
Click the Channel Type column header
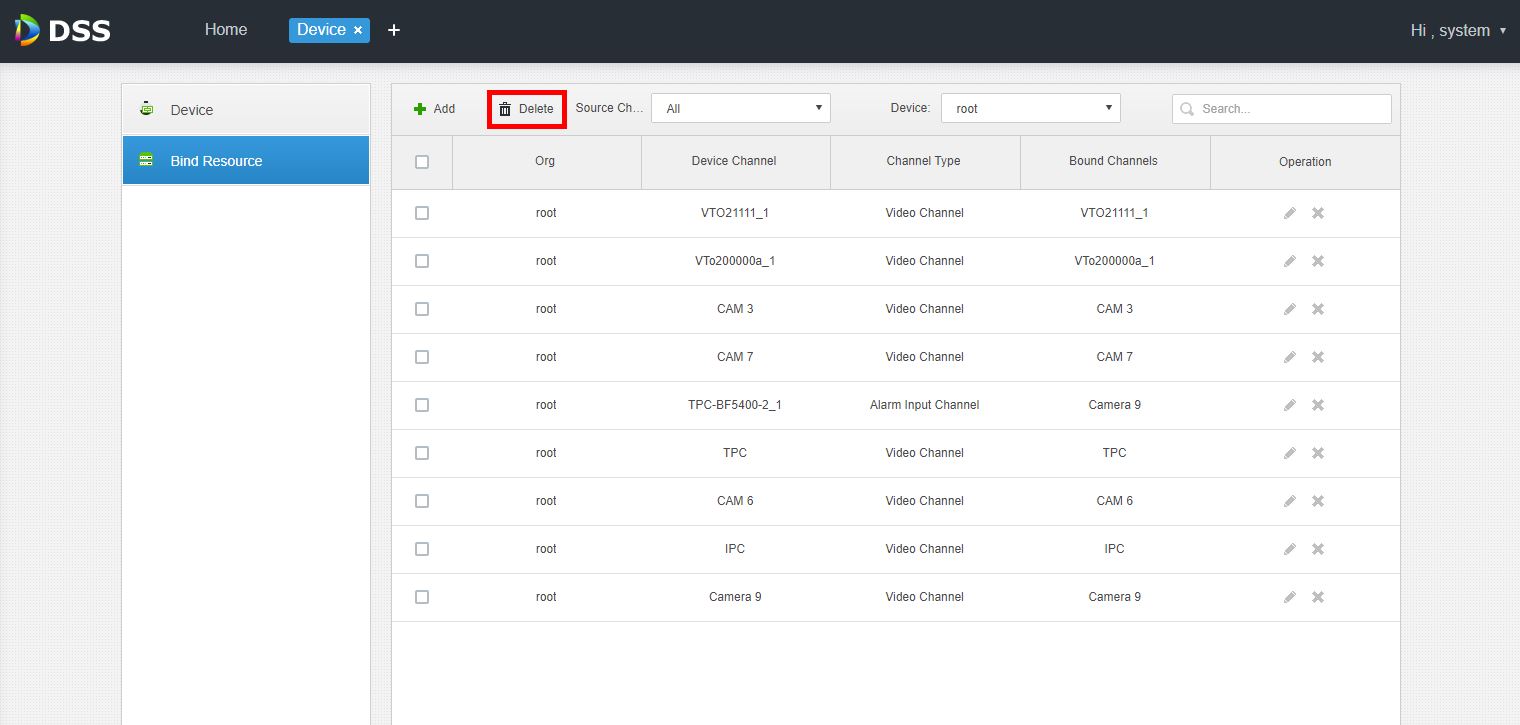pos(924,161)
